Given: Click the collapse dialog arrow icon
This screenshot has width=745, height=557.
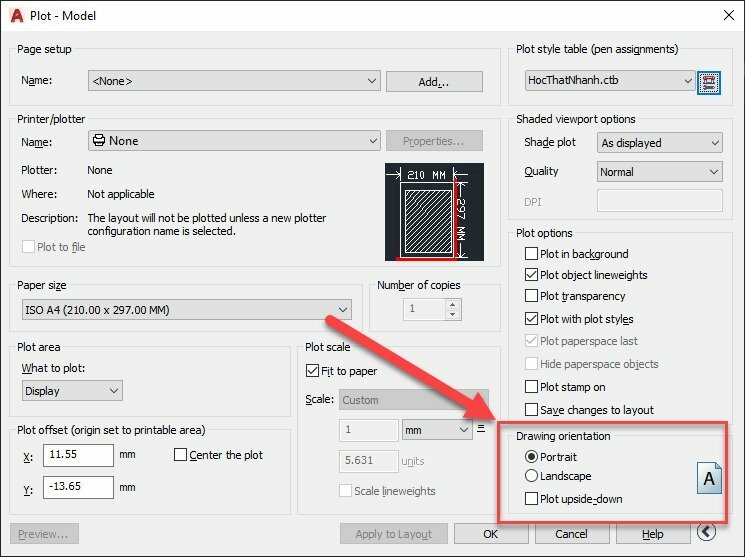Looking at the screenshot, I should coord(707,533).
